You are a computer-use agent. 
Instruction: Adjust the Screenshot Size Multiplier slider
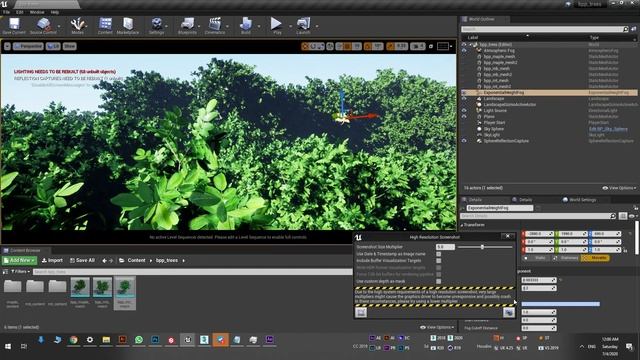pos(485,247)
